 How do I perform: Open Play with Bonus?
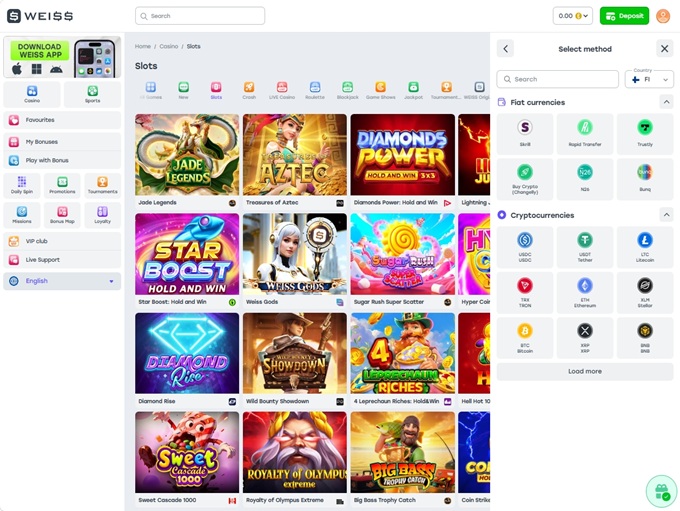click(x=62, y=161)
